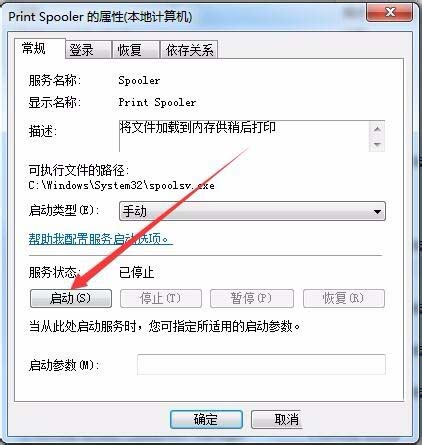Start the service with 启动(S) button
The image size is (422, 445).
(x=71, y=298)
